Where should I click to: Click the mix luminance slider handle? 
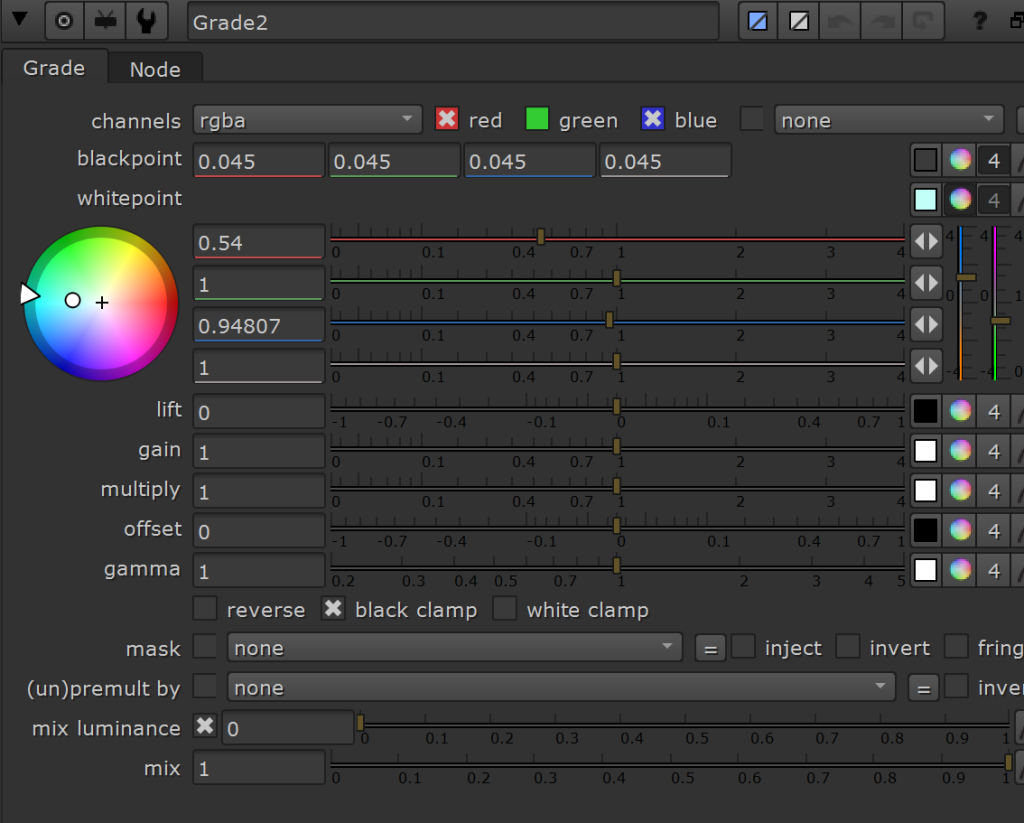[360, 722]
